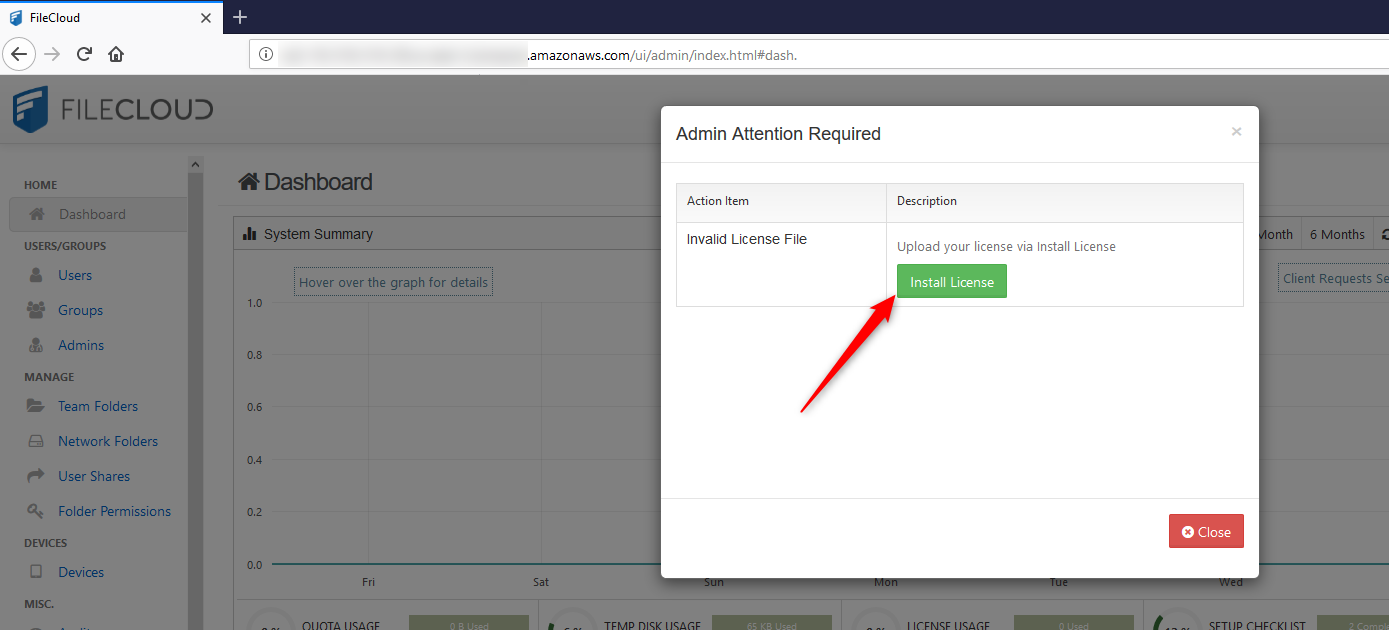
Task: Dismiss dialog with the X icon
Action: (1236, 132)
